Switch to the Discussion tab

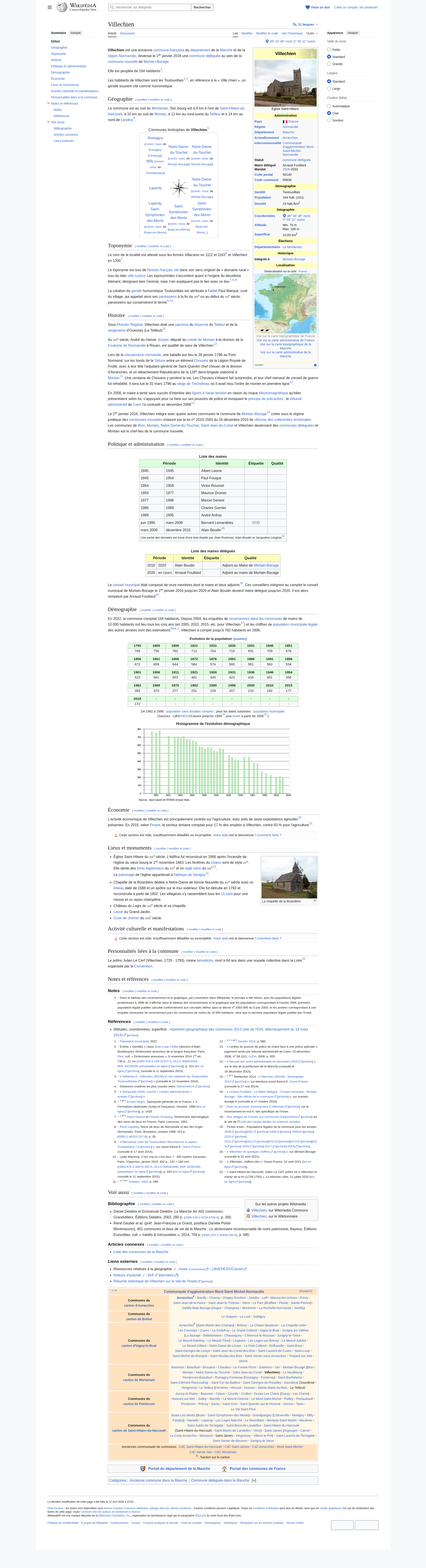(128, 34)
